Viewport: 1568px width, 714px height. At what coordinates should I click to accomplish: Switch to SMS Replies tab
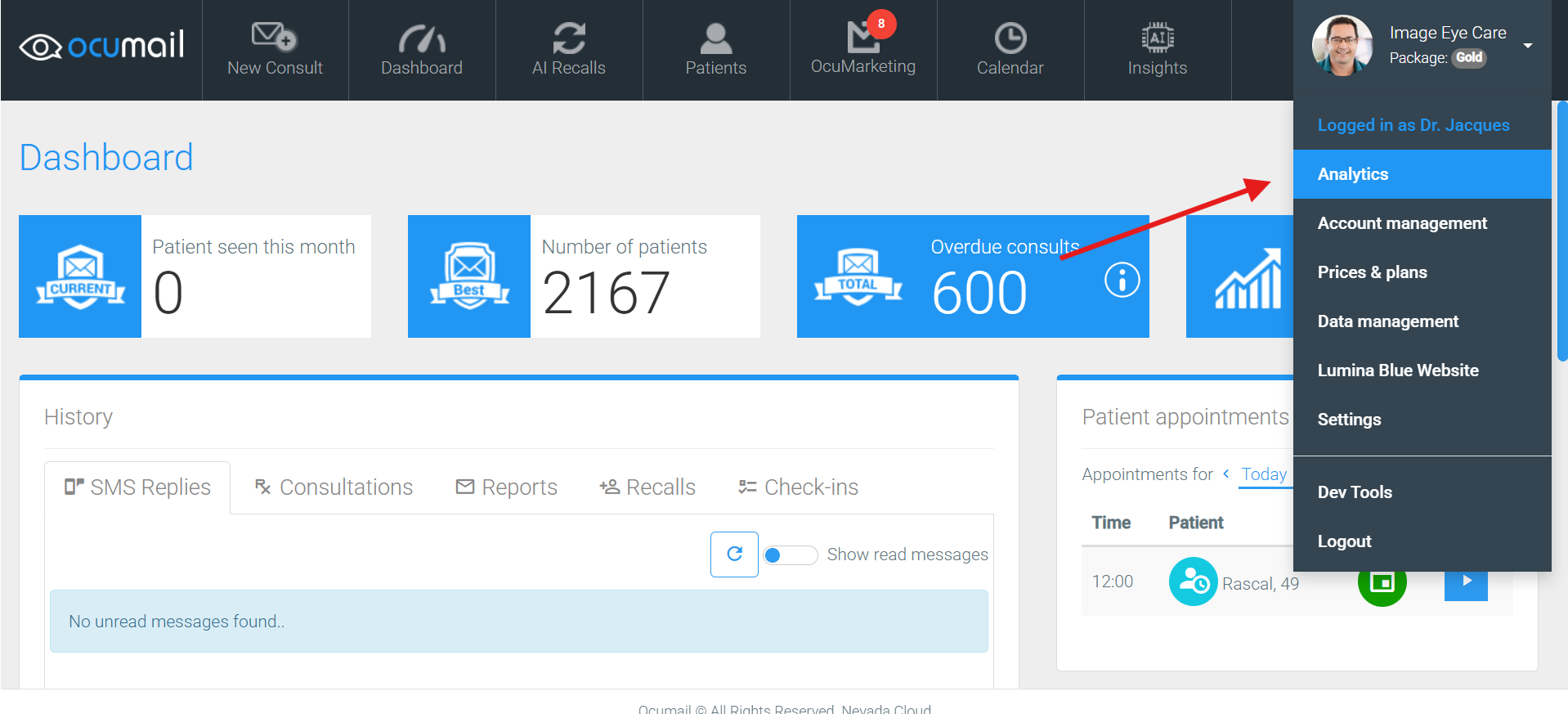pos(137,487)
